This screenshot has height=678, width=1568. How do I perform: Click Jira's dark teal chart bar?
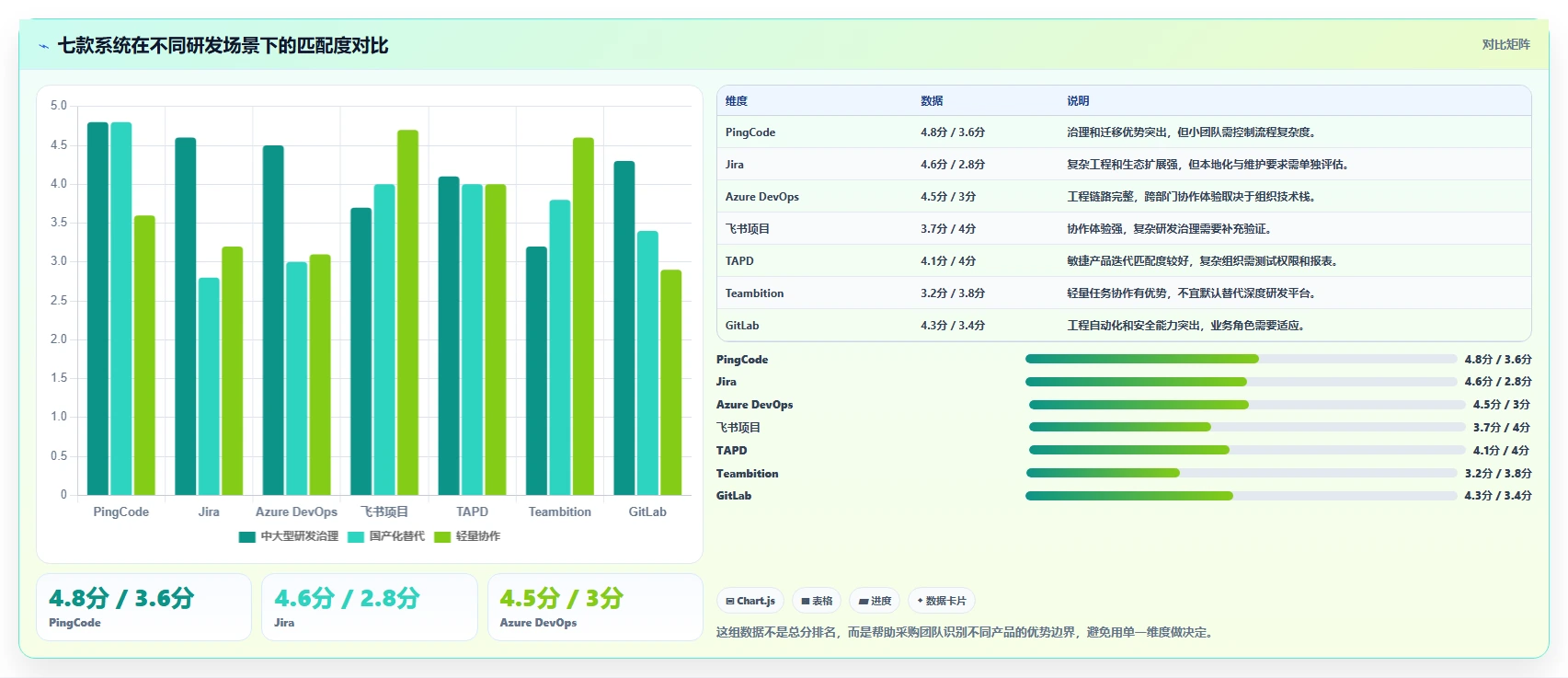tap(186, 316)
